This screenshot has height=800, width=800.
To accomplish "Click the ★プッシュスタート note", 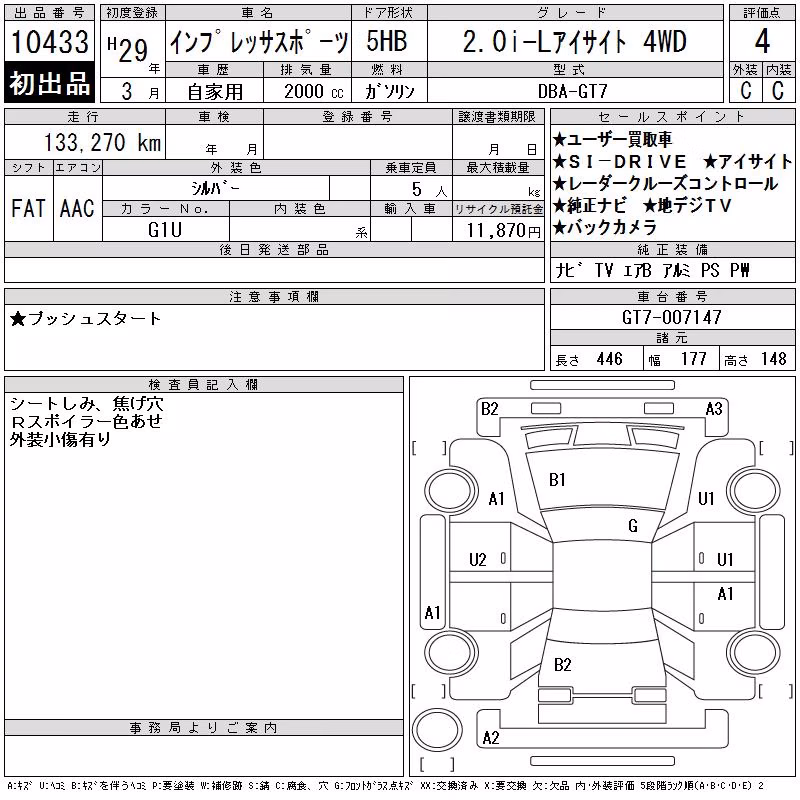I will pyautogui.click(x=85, y=319).
